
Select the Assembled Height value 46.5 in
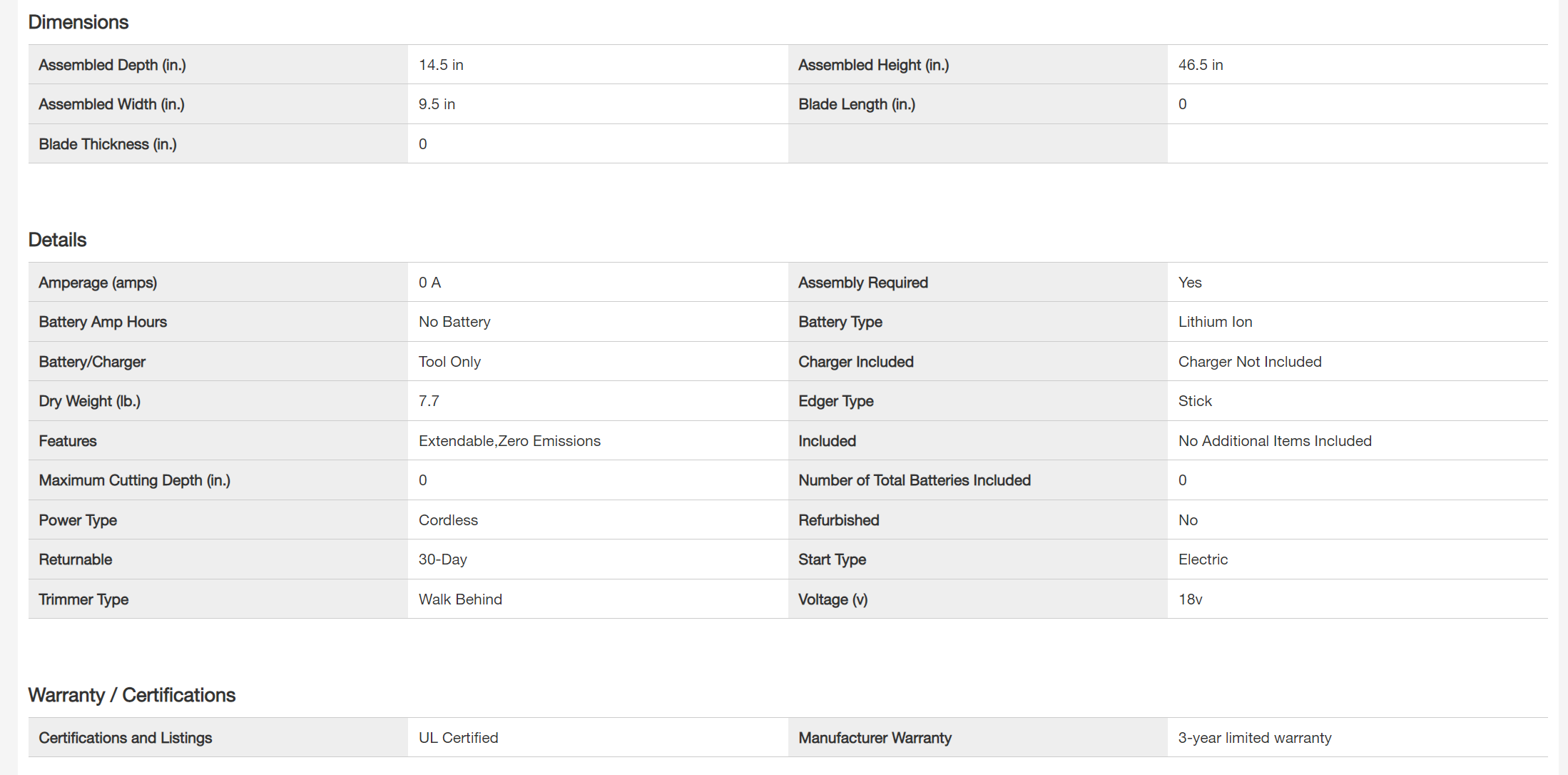point(1201,65)
